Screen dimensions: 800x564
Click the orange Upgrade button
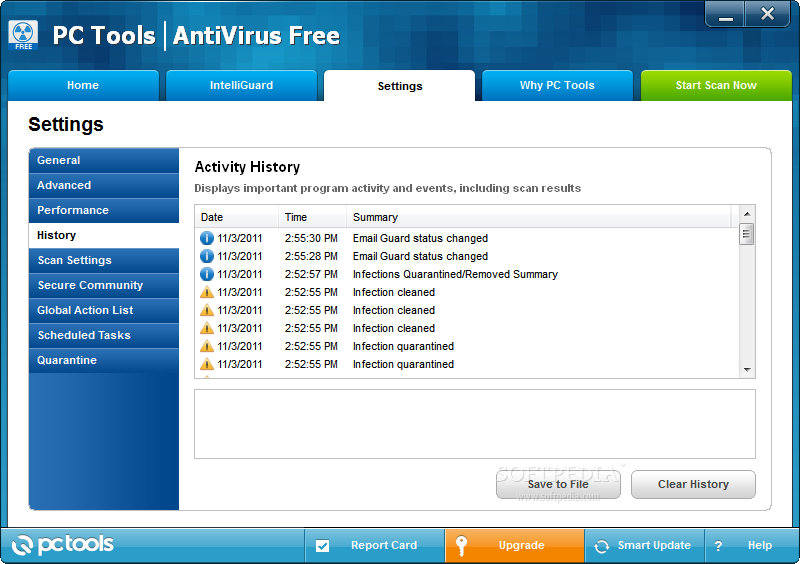pos(514,546)
